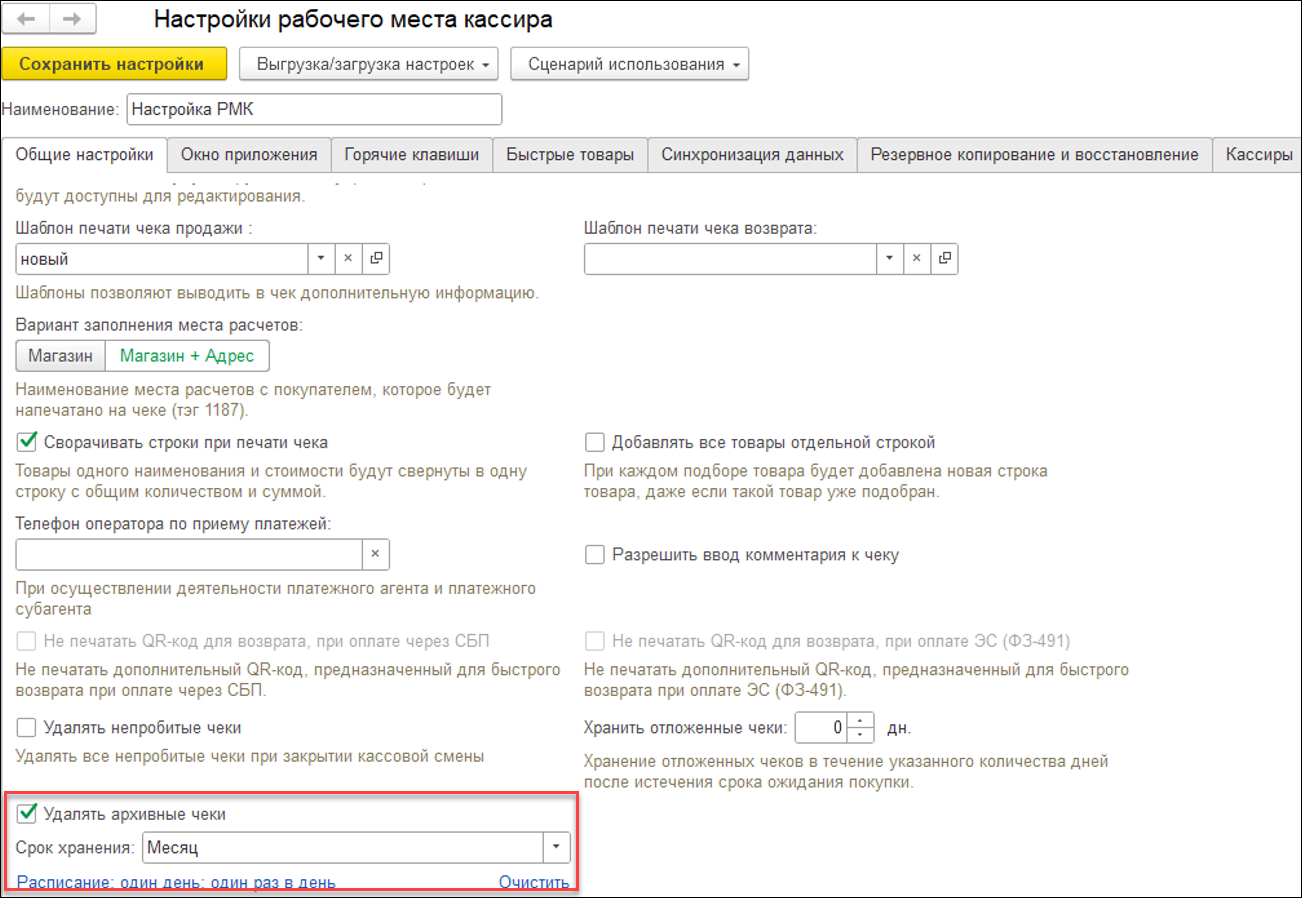Click label 'Хранить отложенные чеки:'
Viewport: 1302px width, 898px height.
pos(686,728)
